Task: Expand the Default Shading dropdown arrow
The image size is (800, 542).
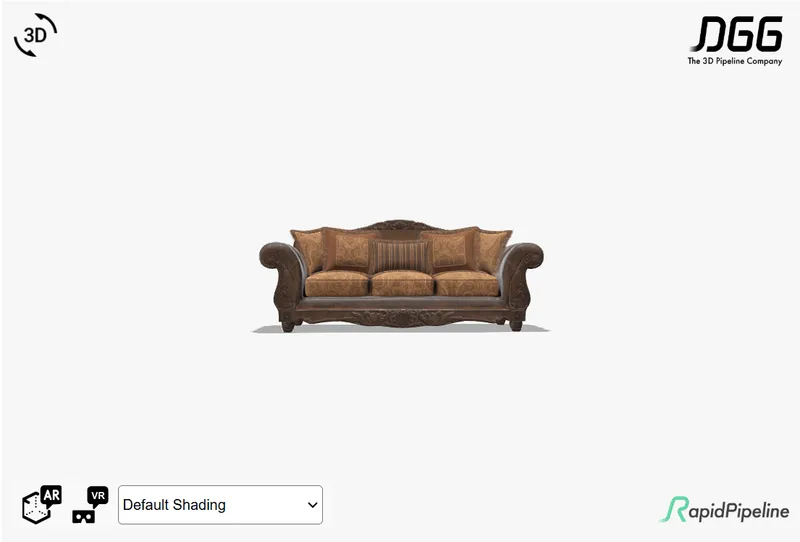Action: pyautogui.click(x=312, y=505)
